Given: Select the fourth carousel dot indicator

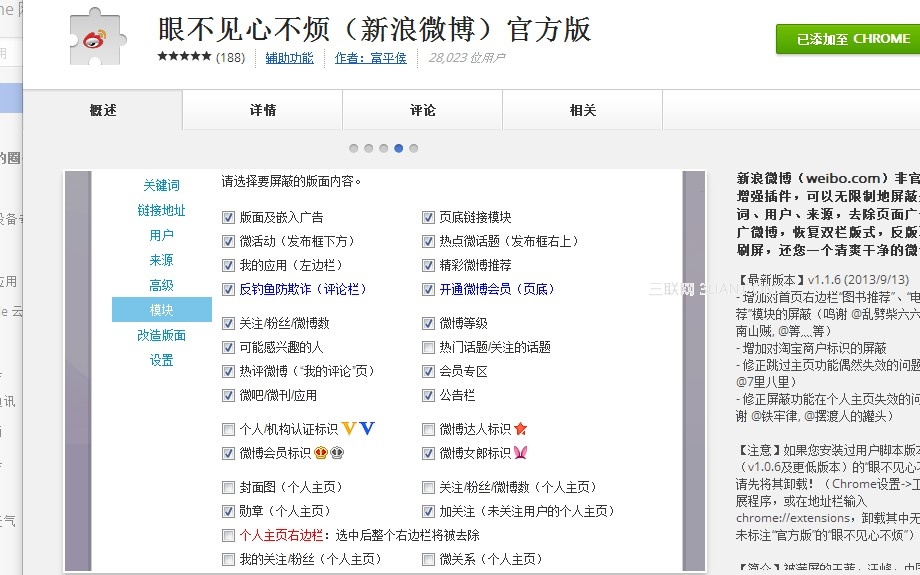Looking at the screenshot, I should click(398, 148).
